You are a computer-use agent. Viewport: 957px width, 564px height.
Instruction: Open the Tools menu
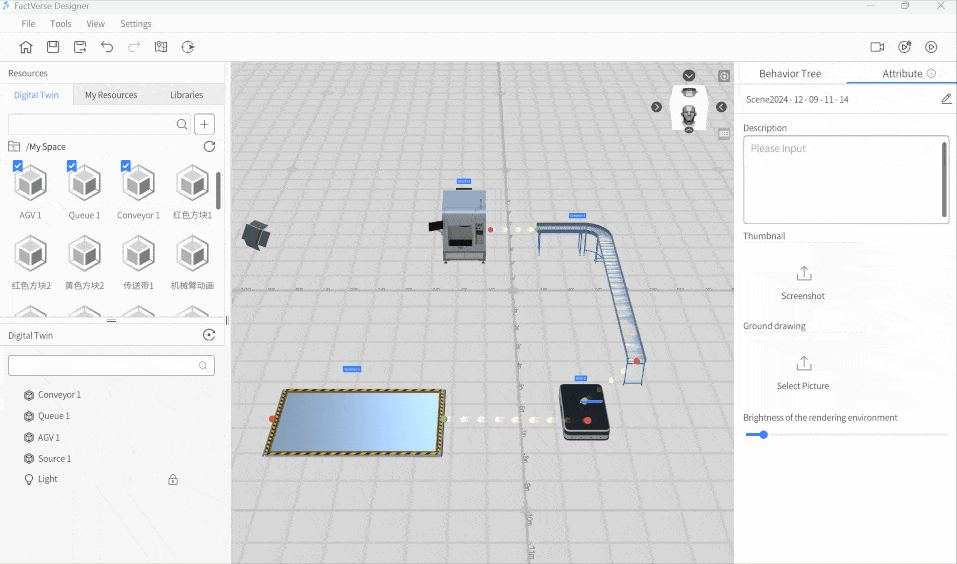click(61, 24)
